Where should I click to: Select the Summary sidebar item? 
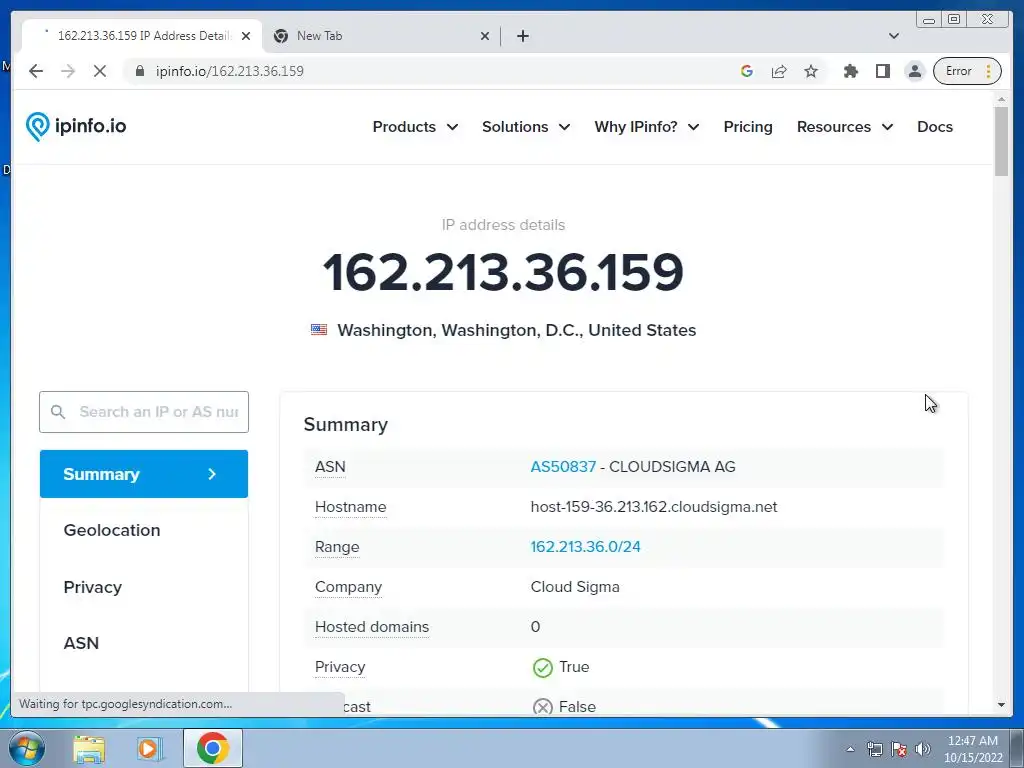[x=144, y=474]
